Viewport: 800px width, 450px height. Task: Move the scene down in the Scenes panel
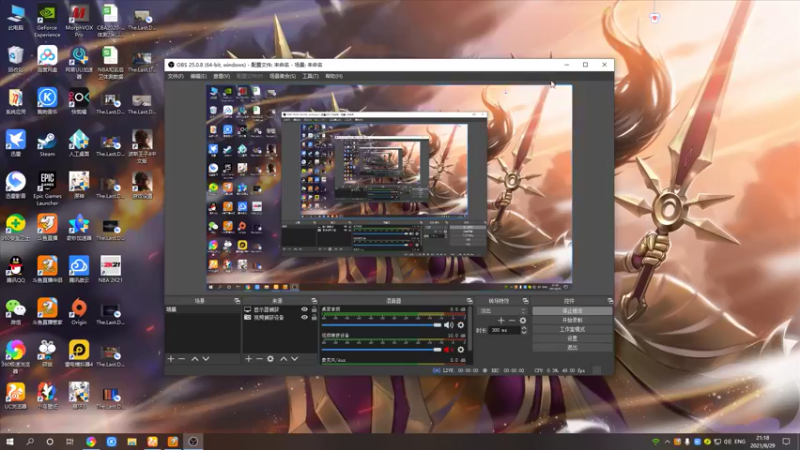[206, 359]
